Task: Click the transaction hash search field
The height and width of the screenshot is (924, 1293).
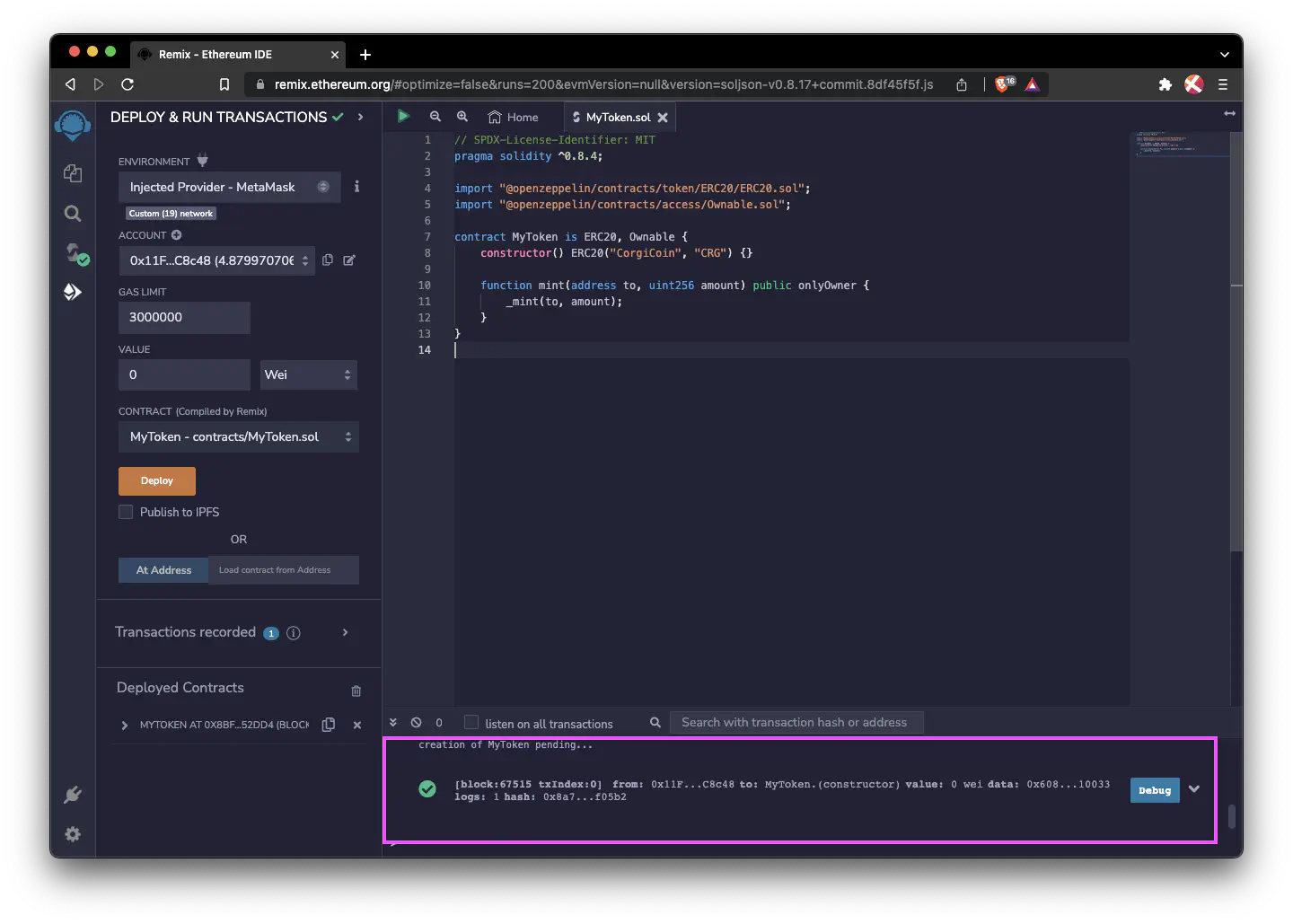Action: pos(796,723)
